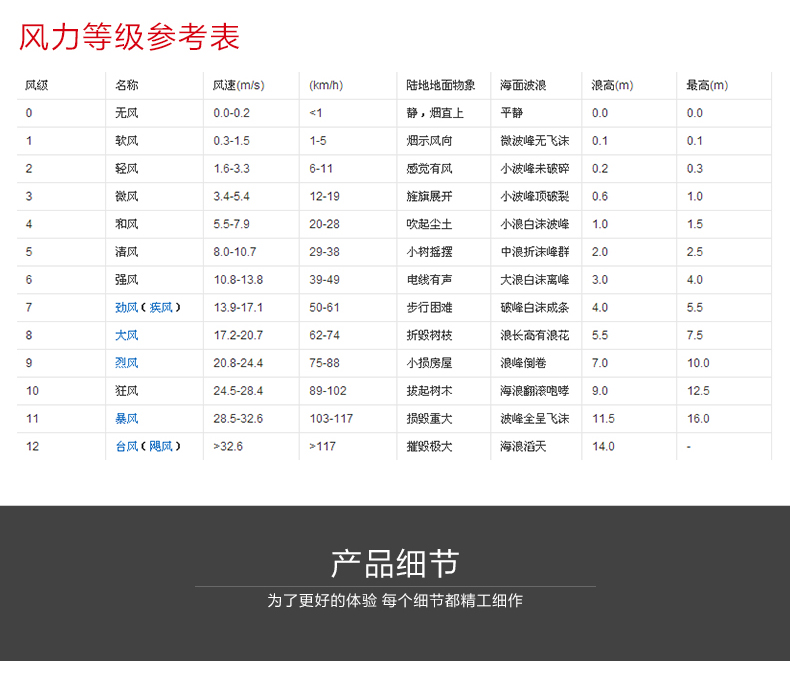Select the 吹起尘土 land description cell
Screen dimensions: 790x686
(x=429, y=224)
